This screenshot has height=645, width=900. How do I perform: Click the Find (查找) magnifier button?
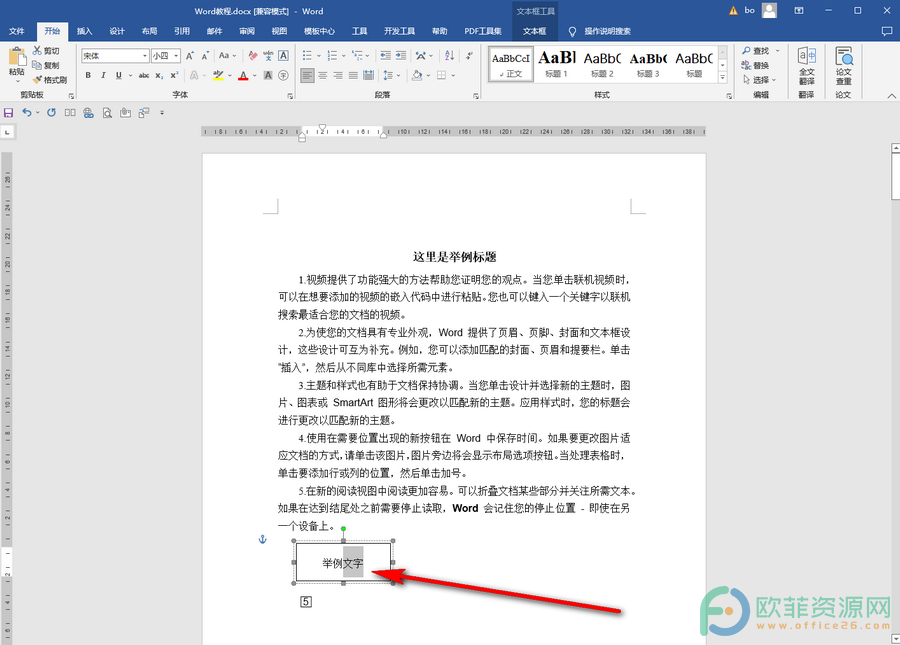point(756,50)
